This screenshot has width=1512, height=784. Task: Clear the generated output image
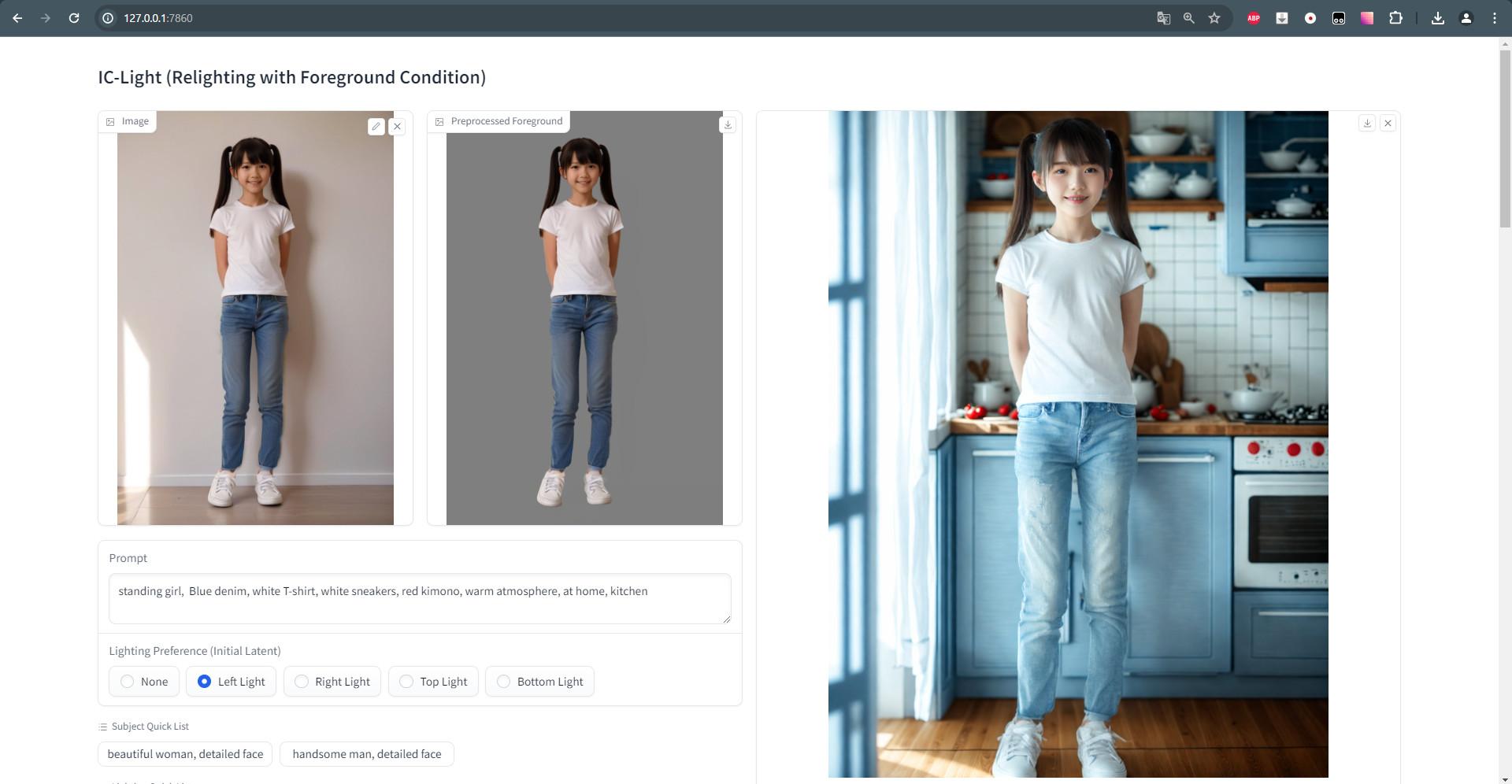pos(1388,124)
